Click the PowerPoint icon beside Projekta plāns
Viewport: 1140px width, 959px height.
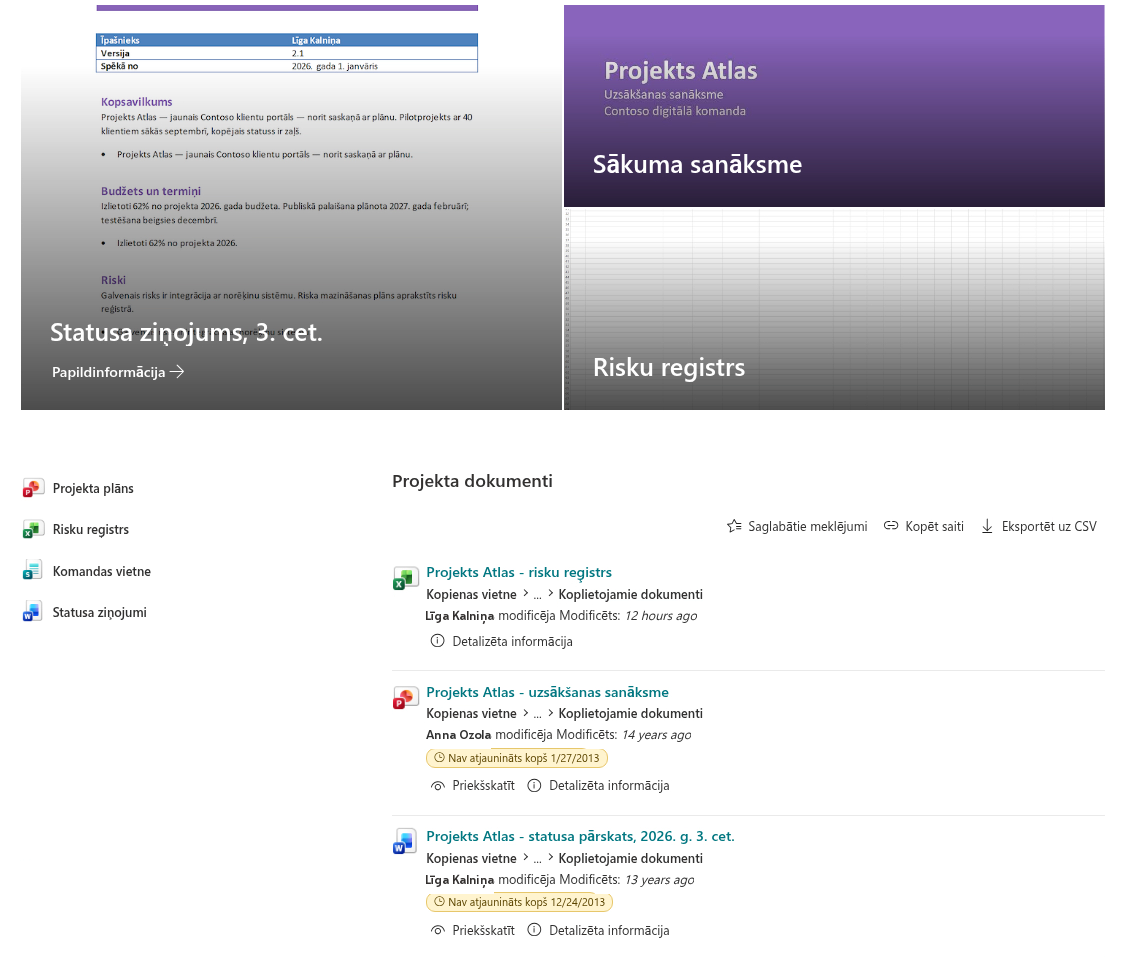[32, 488]
